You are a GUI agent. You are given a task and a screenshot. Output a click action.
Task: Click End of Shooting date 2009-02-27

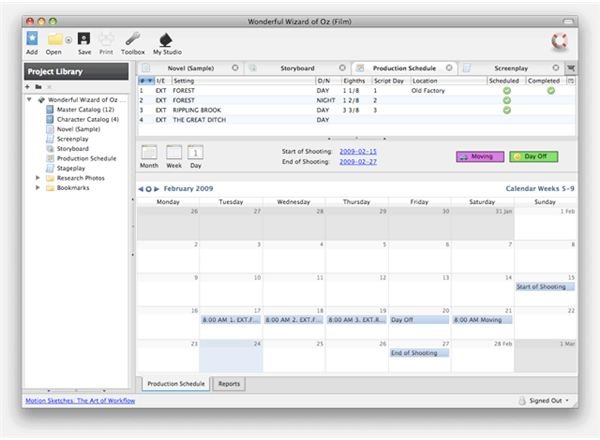click(x=358, y=162)
